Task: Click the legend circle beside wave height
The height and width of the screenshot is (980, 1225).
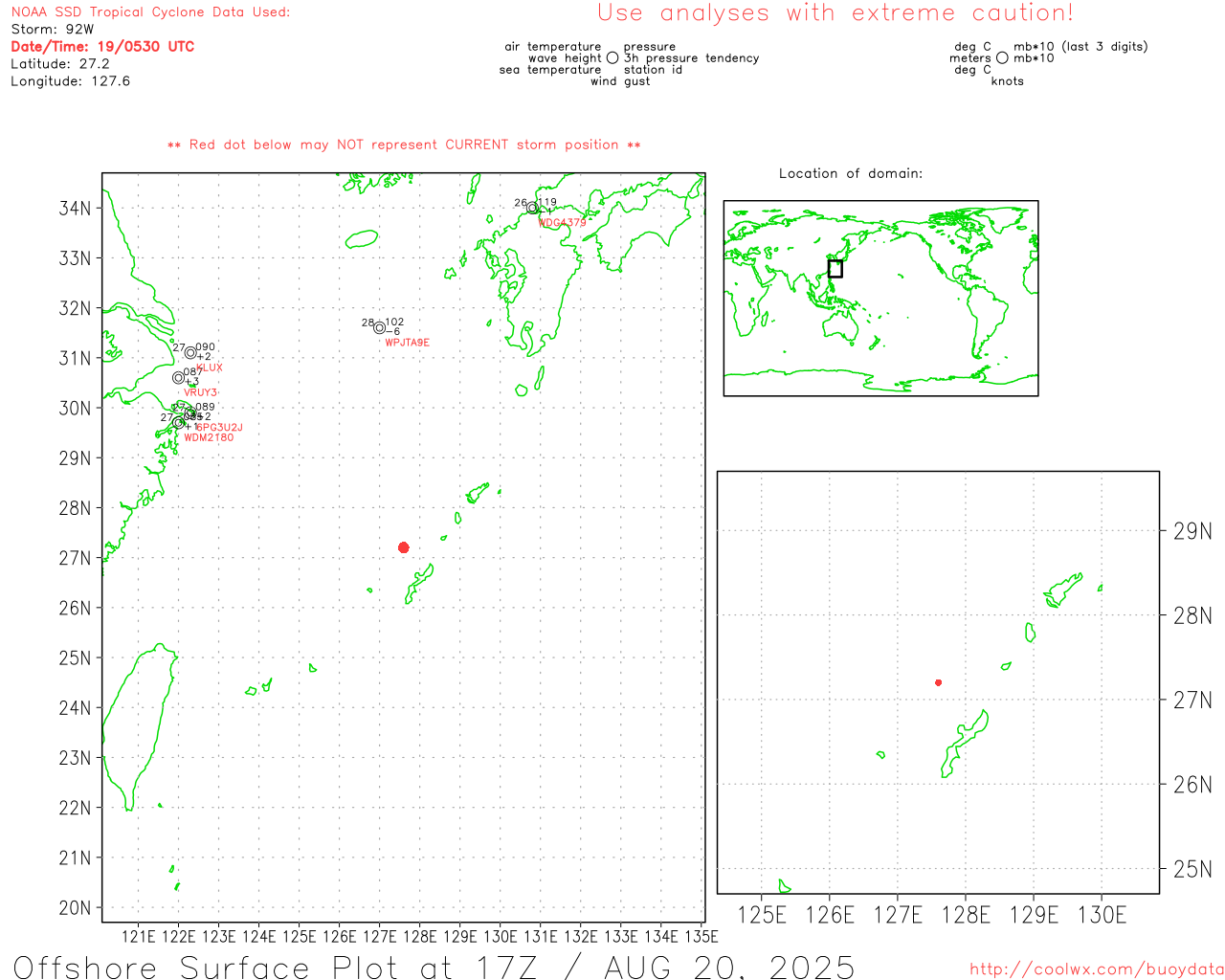Action: click(x=612, y=58)
